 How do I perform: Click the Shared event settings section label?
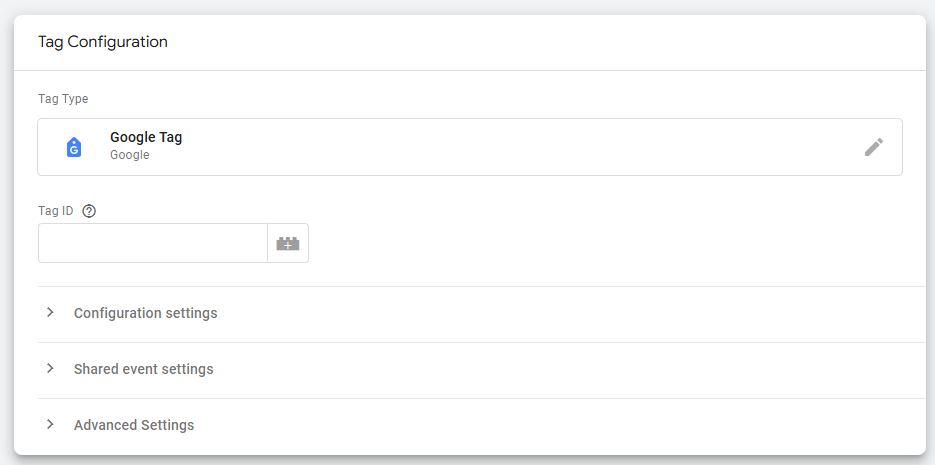143,369
